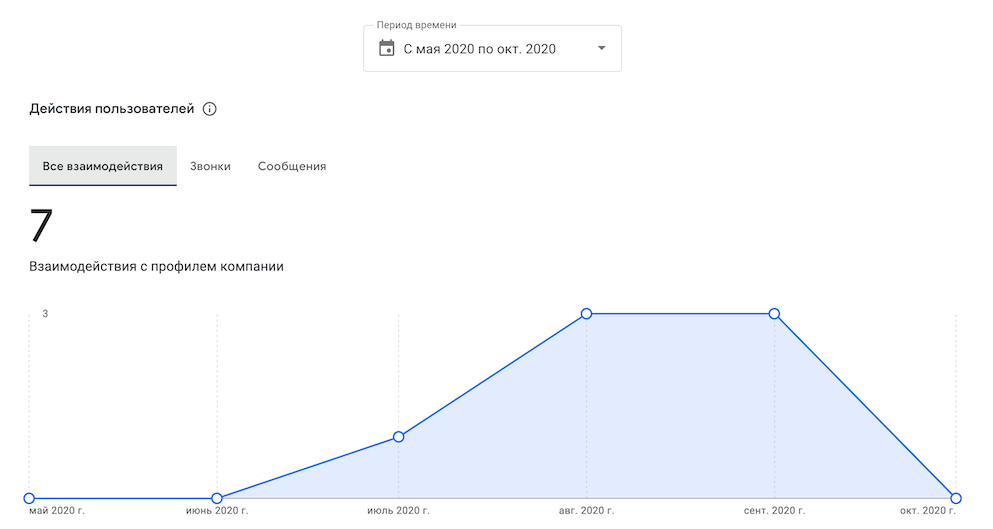Click the авг. 2020 г. axis label
Image resolution: width=993 pixels, height=529 pixels.
point(586,511)
